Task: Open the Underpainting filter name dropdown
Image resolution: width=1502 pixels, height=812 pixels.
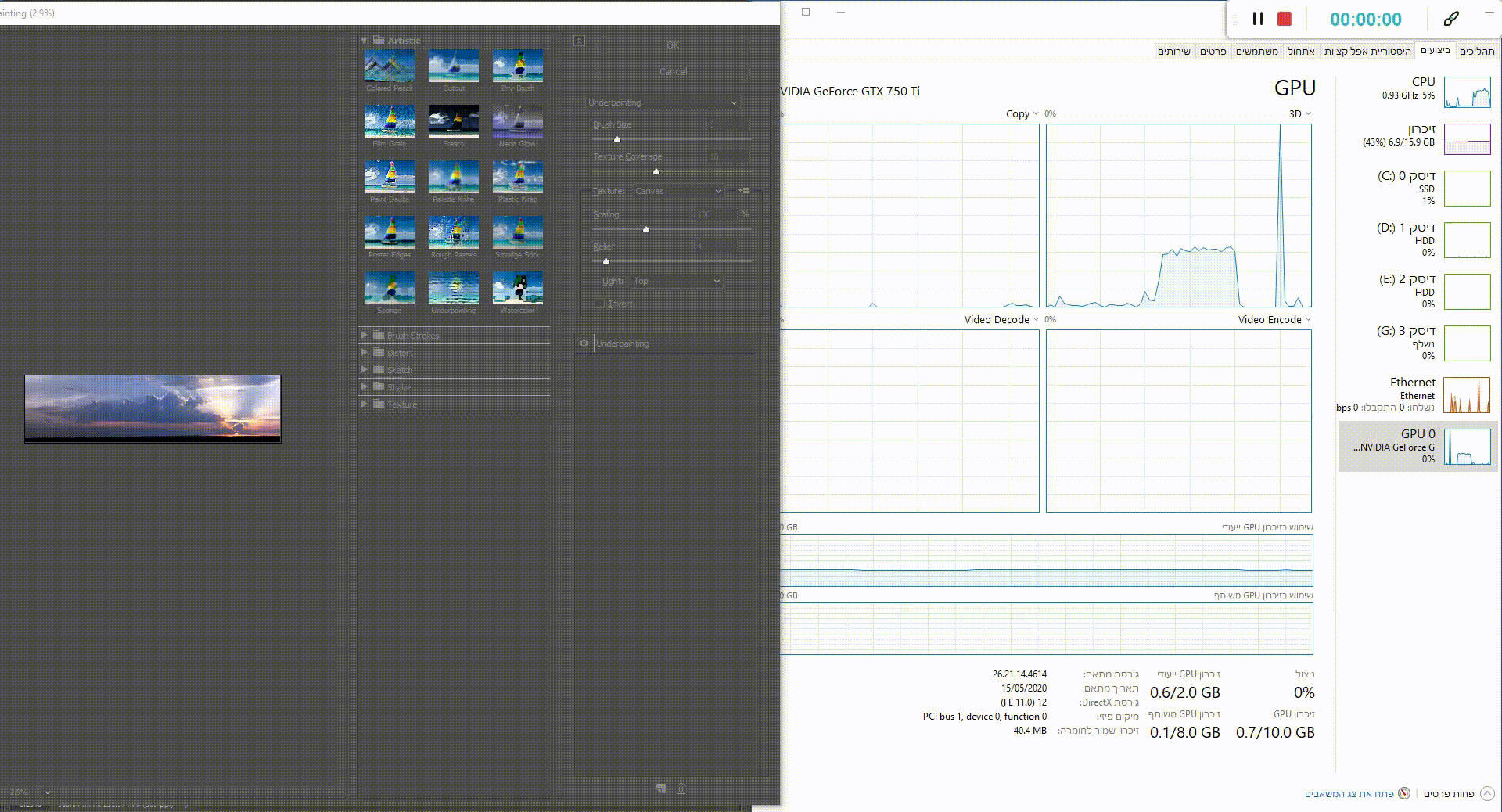Action: [x=662, y=102]
